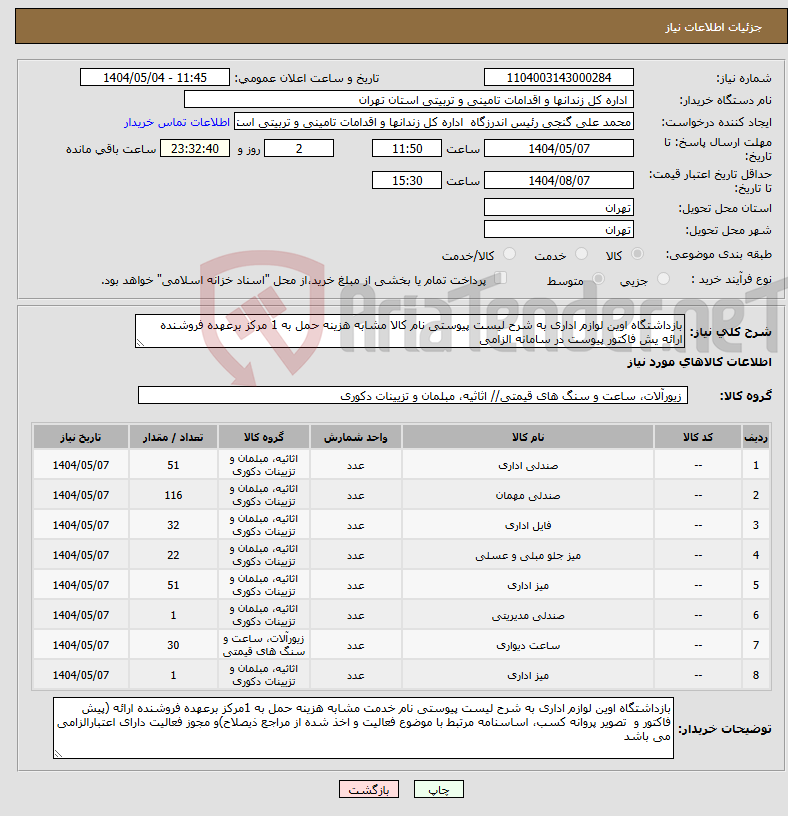Viewport: 788px width, 816px height.
Task: Click the price validity date 1404/08/07 field
Action: coord(558,181)
